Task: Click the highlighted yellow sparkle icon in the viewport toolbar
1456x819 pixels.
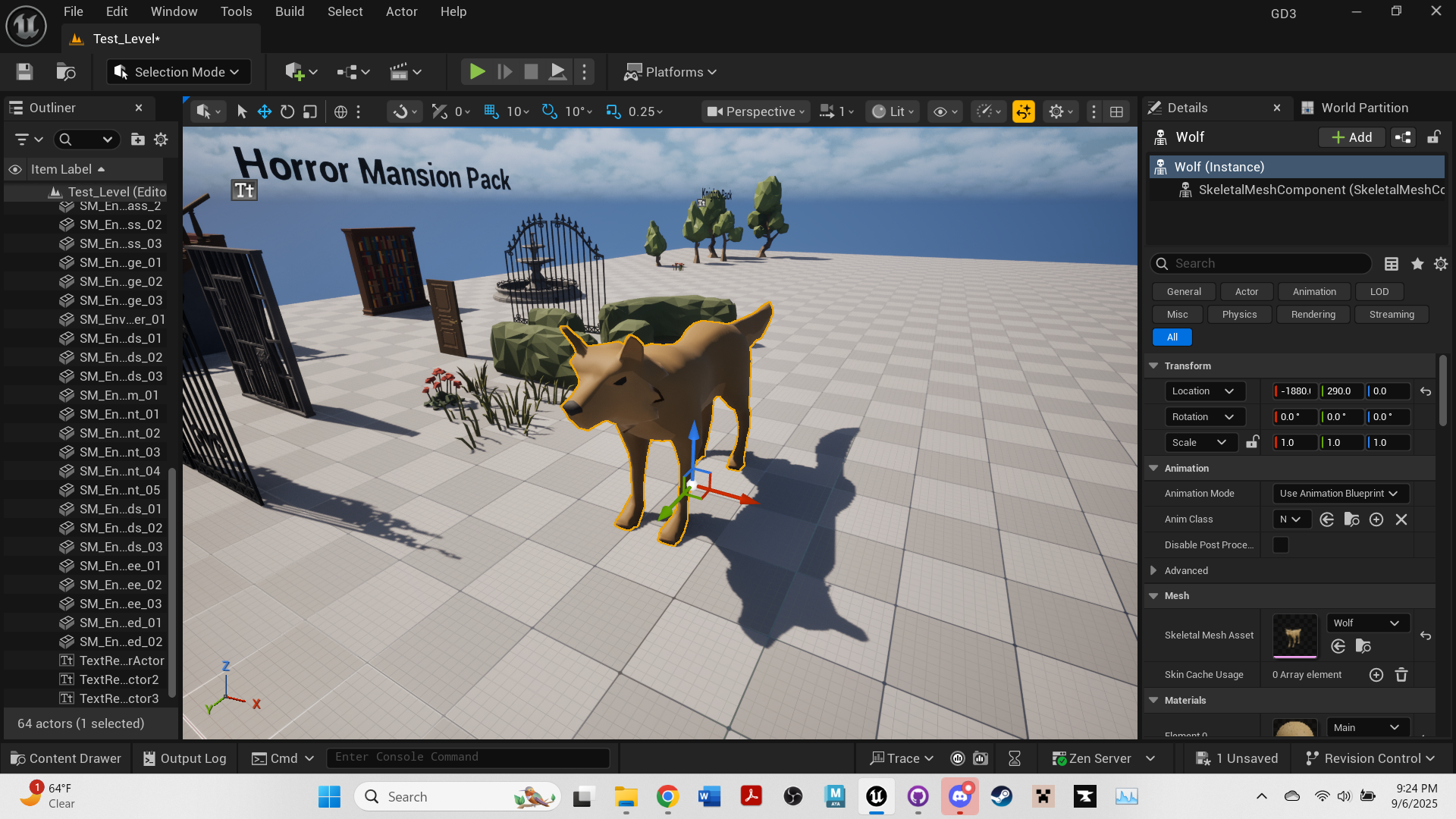Action: (1024, 112)
